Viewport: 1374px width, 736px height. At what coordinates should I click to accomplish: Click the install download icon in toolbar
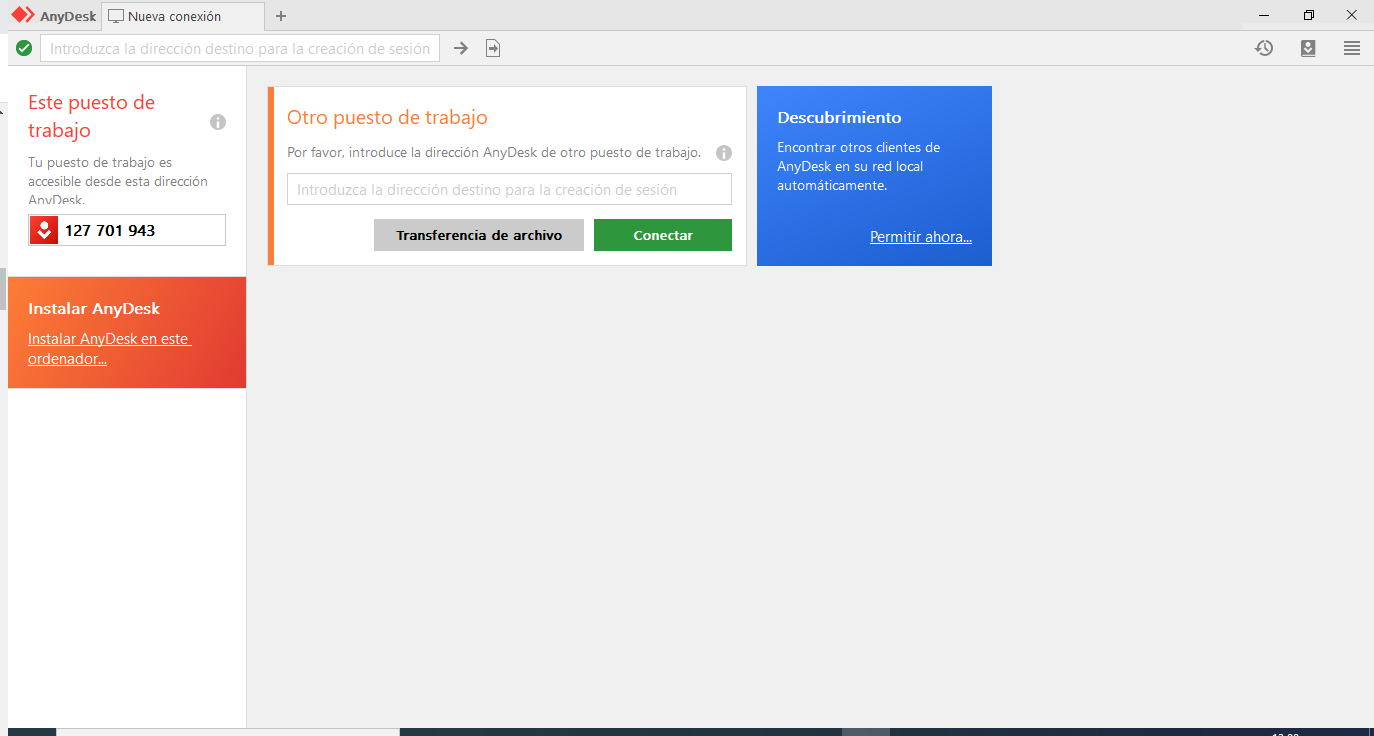(1308, 48)
